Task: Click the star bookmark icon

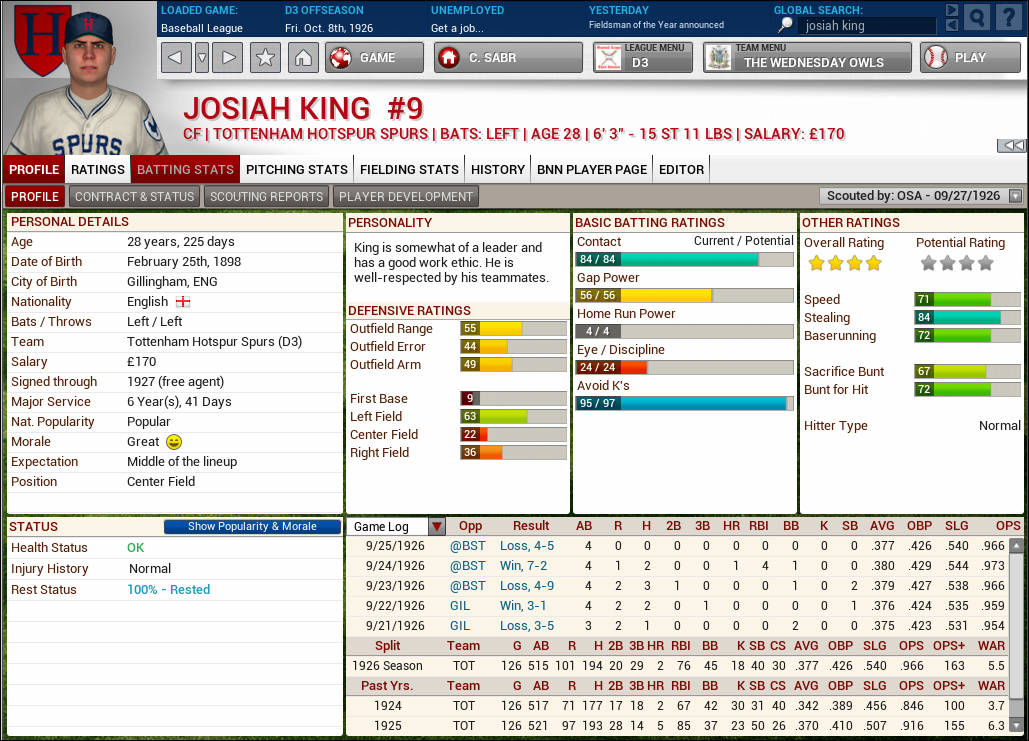Action: point(265,58)
